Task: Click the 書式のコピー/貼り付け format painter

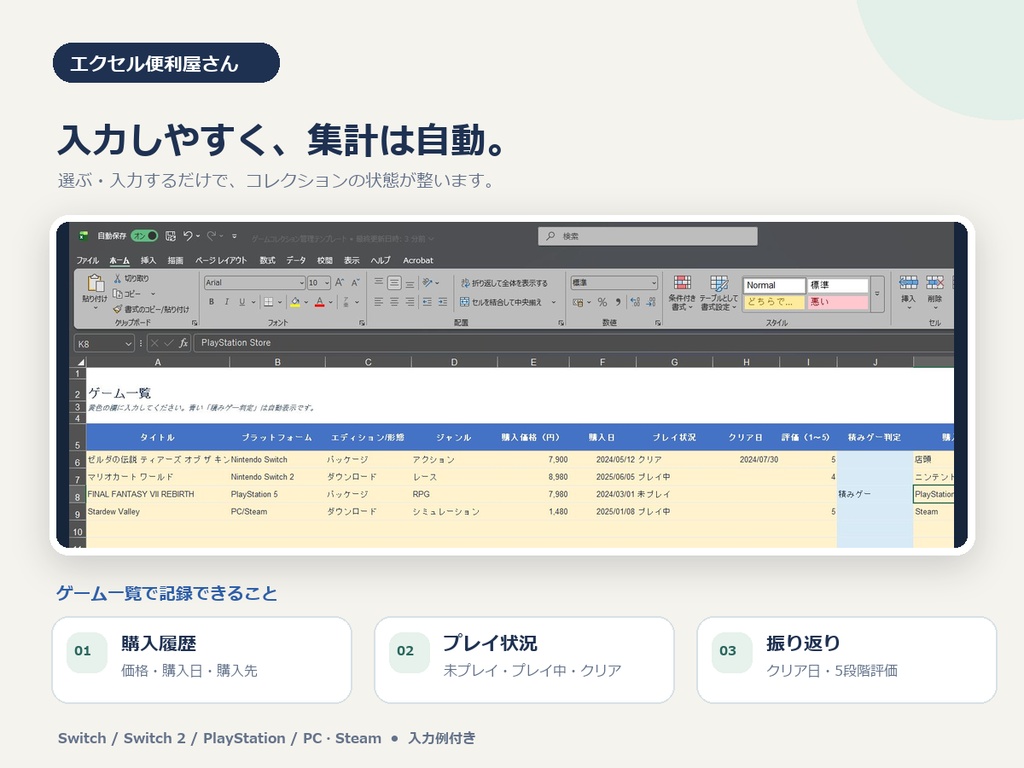Action: point(151,309)
